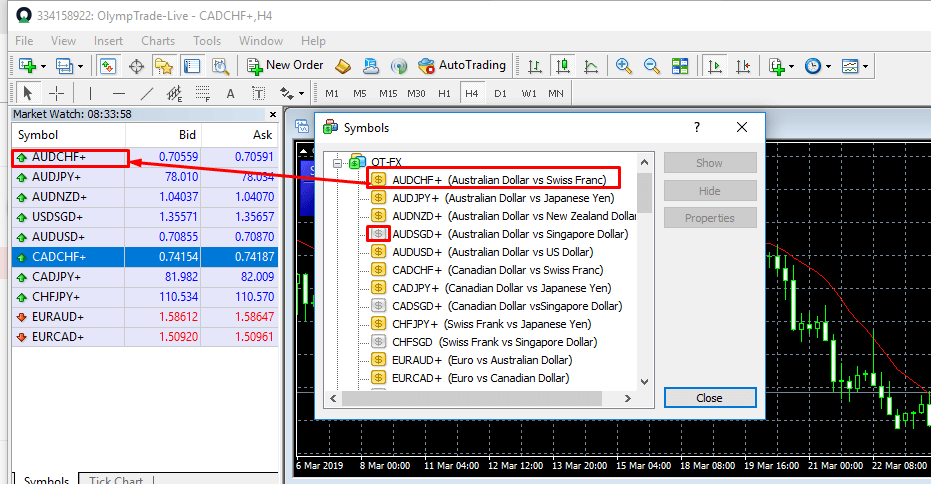Toggle the AutoTrading button
This screenshot has width=931, height=484.
[462, 66]
